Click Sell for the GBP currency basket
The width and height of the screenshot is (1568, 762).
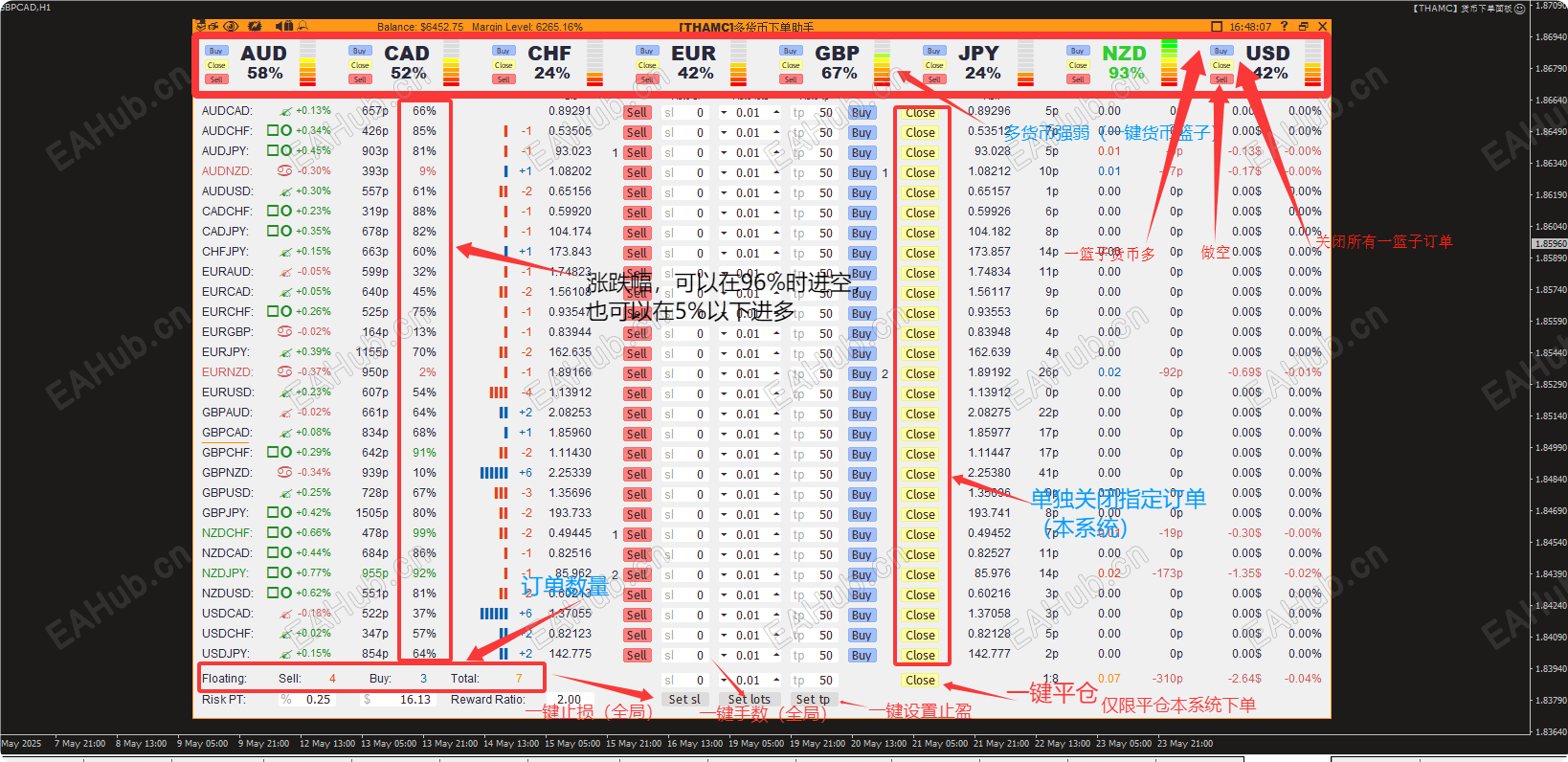tap(791, 79)
